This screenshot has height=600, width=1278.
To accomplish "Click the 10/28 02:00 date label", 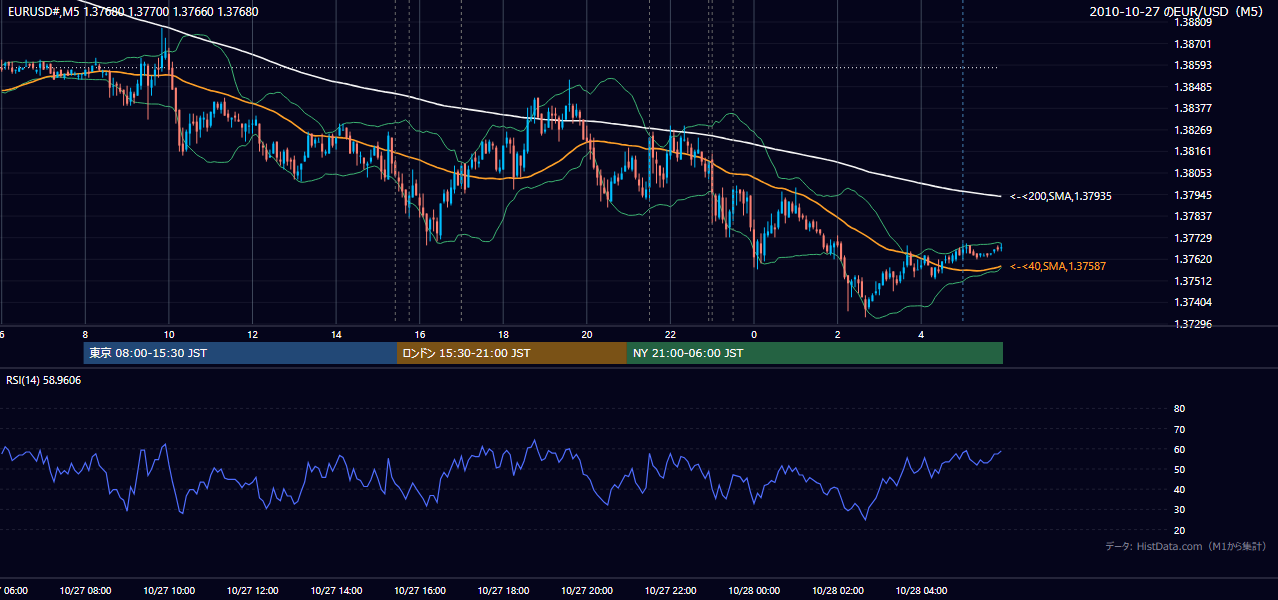I will point(838,590).
